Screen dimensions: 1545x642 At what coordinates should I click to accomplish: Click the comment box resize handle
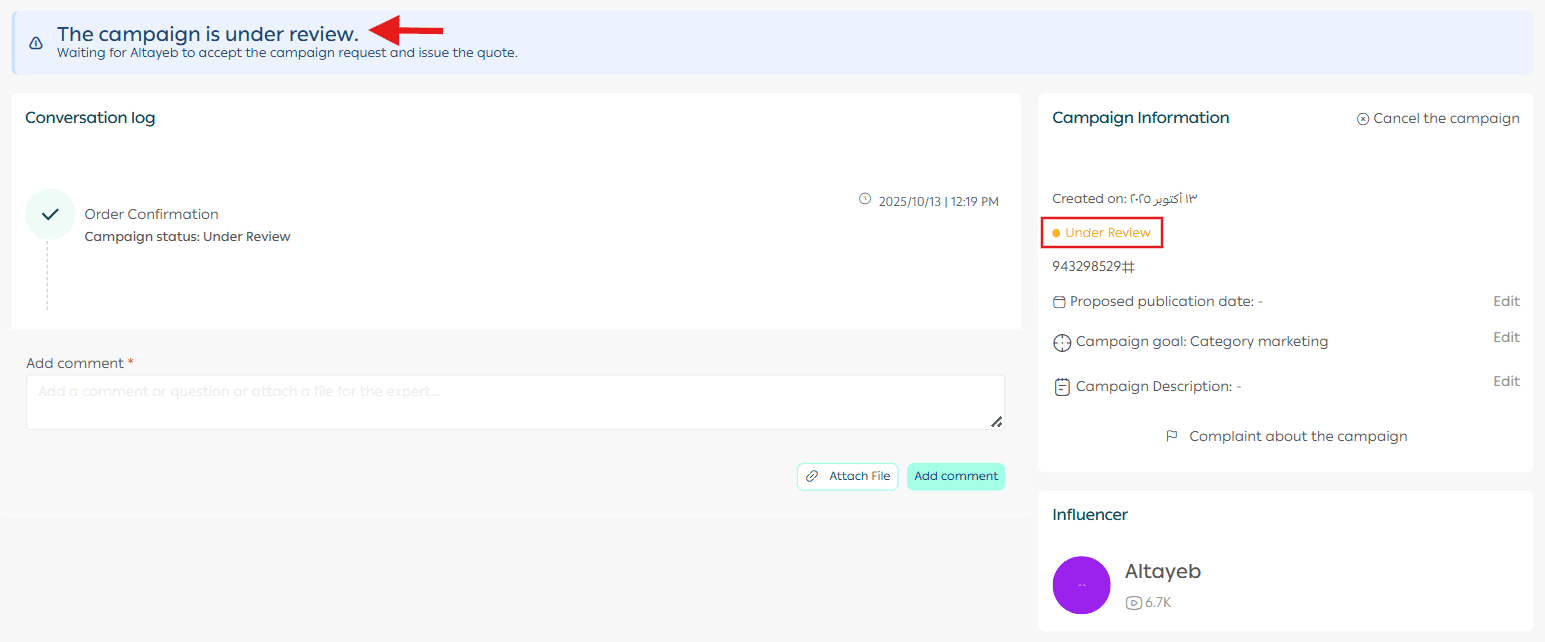pyautogui.click(x=996, y=422)
